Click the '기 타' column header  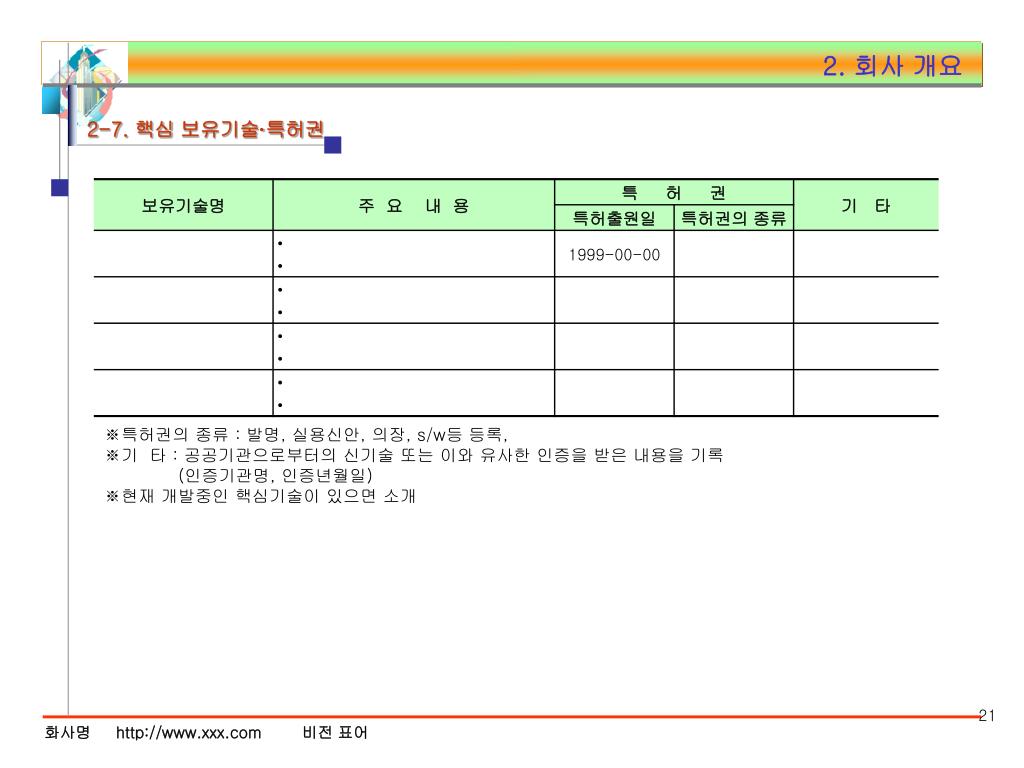(x=866, y=205)
